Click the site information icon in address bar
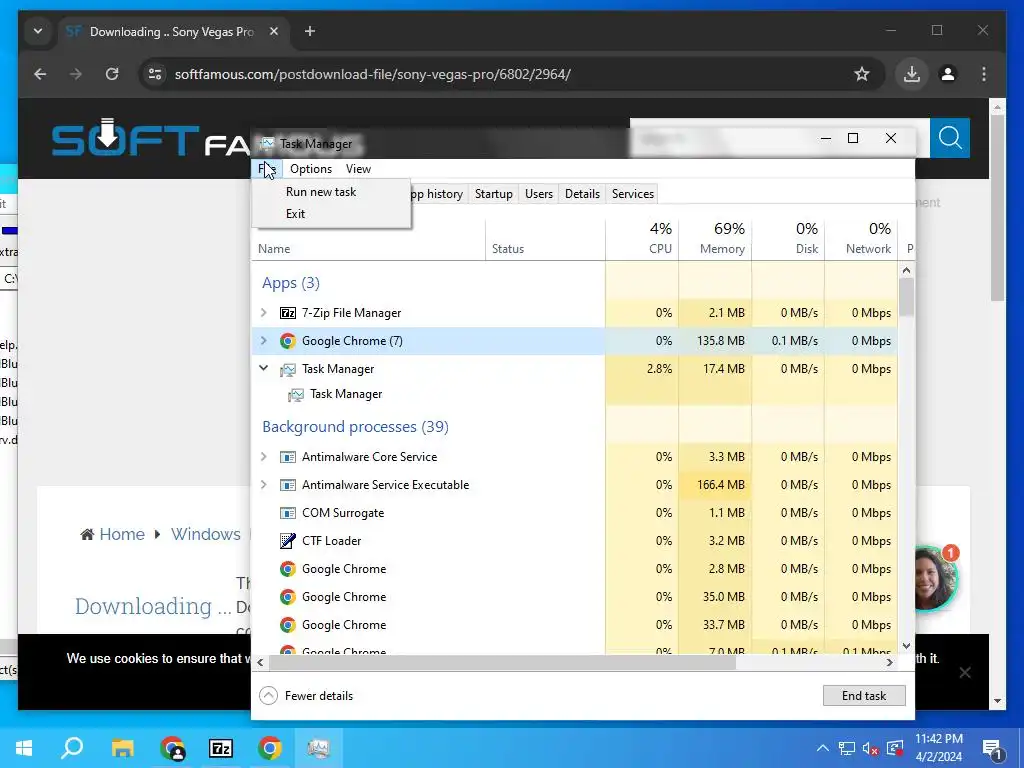The width and height of the screenshot is (1024, 768). (x=155, y=74)
